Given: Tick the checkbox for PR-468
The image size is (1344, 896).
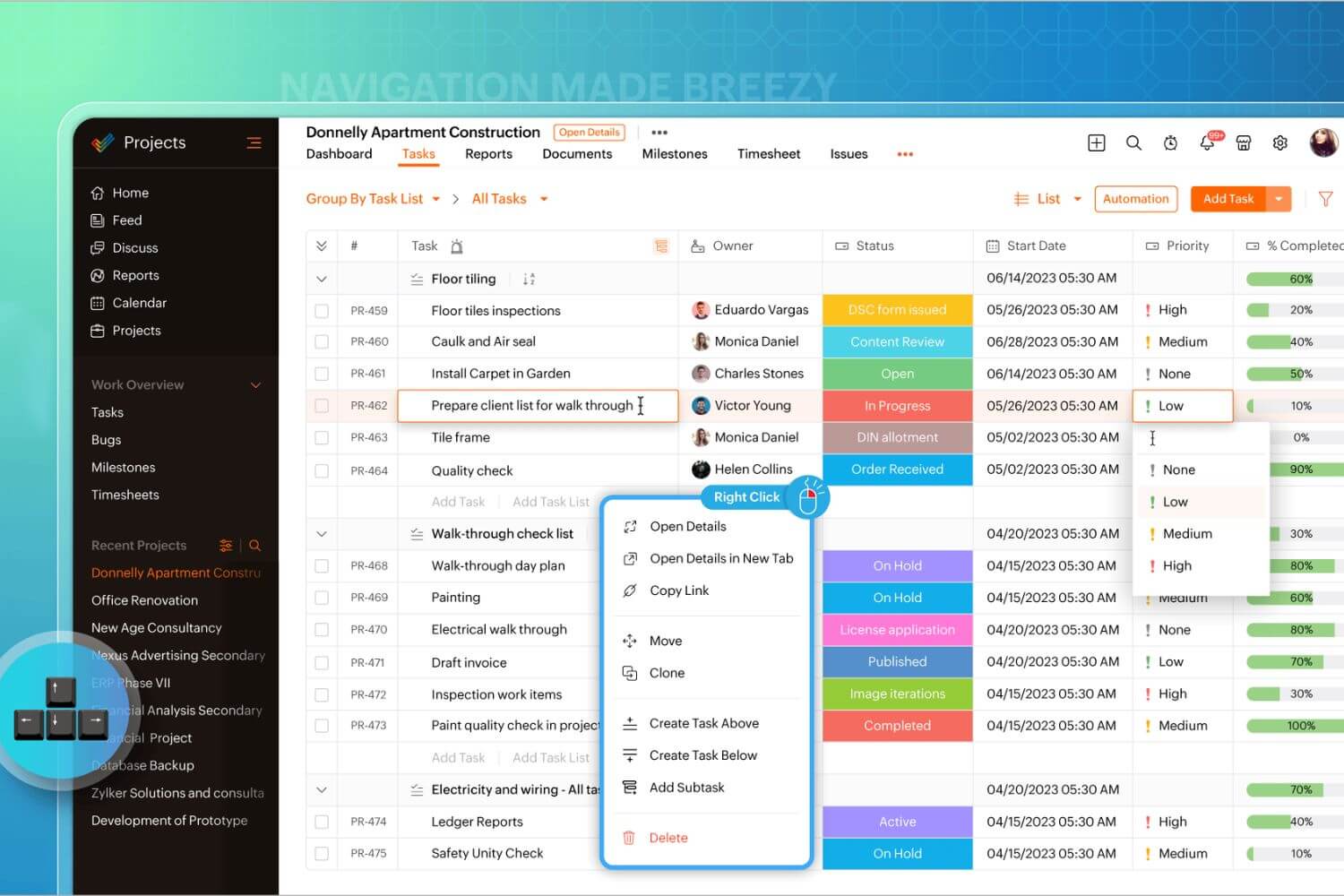Looking at the screenshot, I should pos(322,566).
